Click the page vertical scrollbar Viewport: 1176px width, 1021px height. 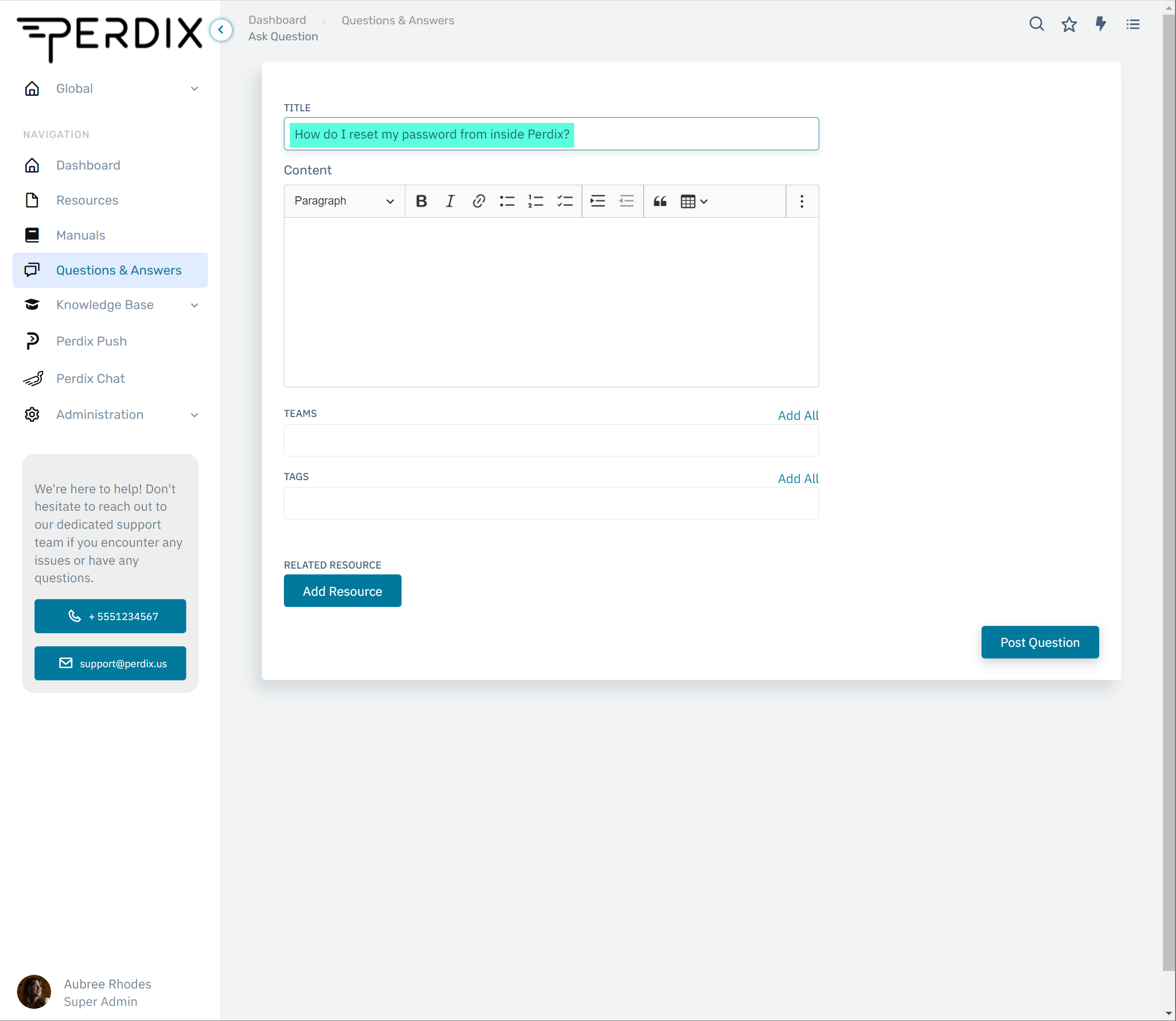(1169, 493)
